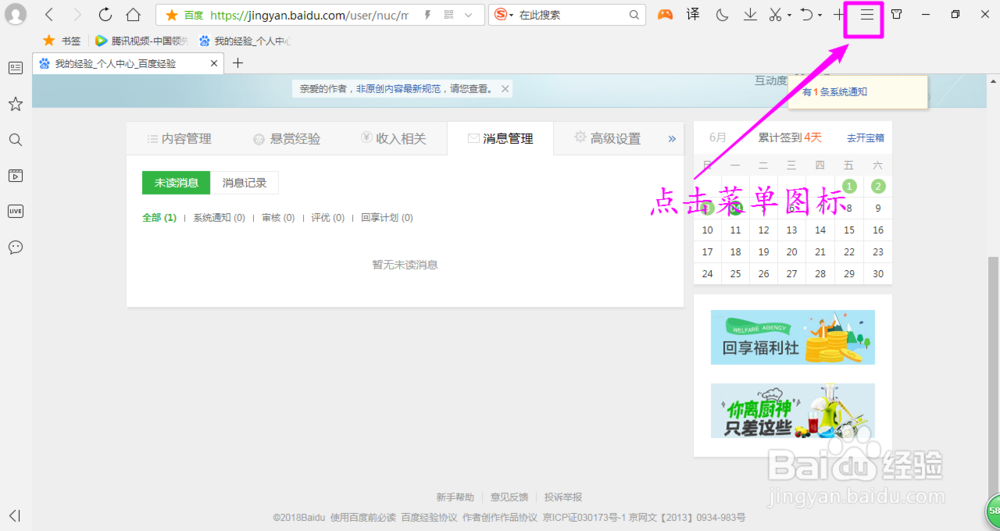
Task: Open the 新手帮助 footer link
Action: point(455,497)
